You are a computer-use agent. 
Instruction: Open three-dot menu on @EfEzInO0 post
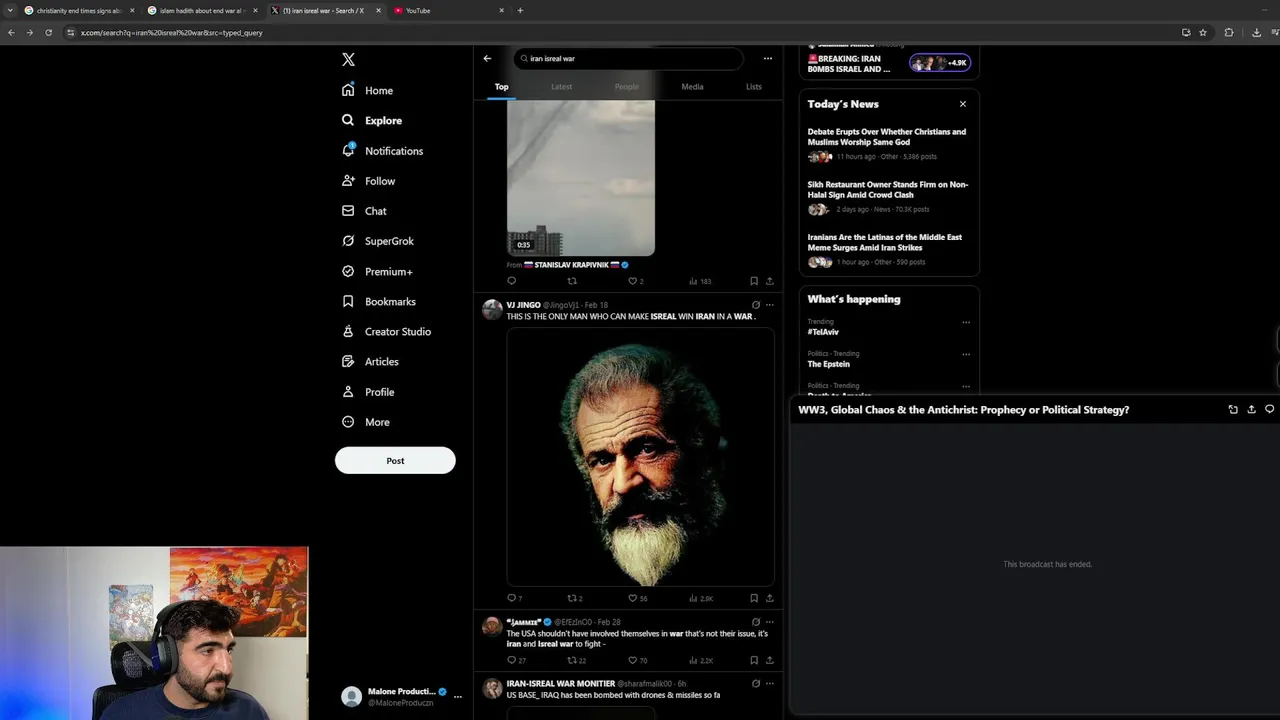pyautogui.click(x=770, y=622)
